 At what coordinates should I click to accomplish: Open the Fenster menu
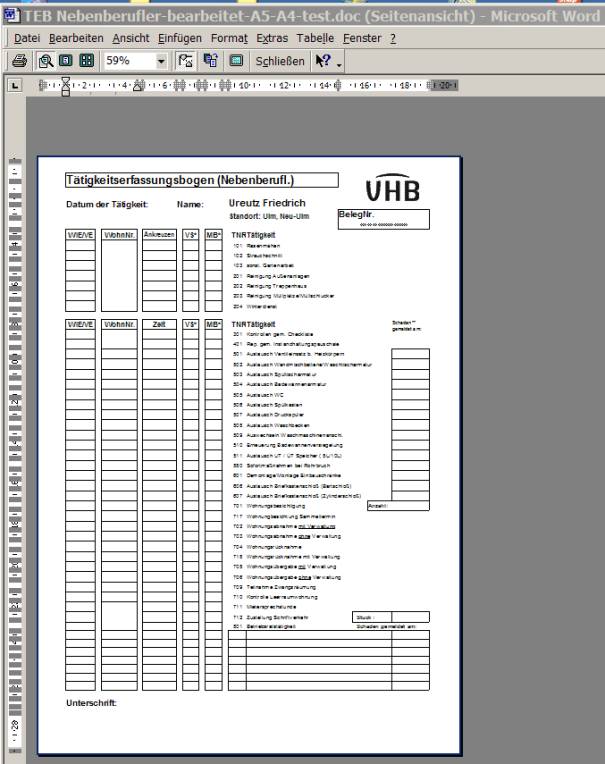362,38
